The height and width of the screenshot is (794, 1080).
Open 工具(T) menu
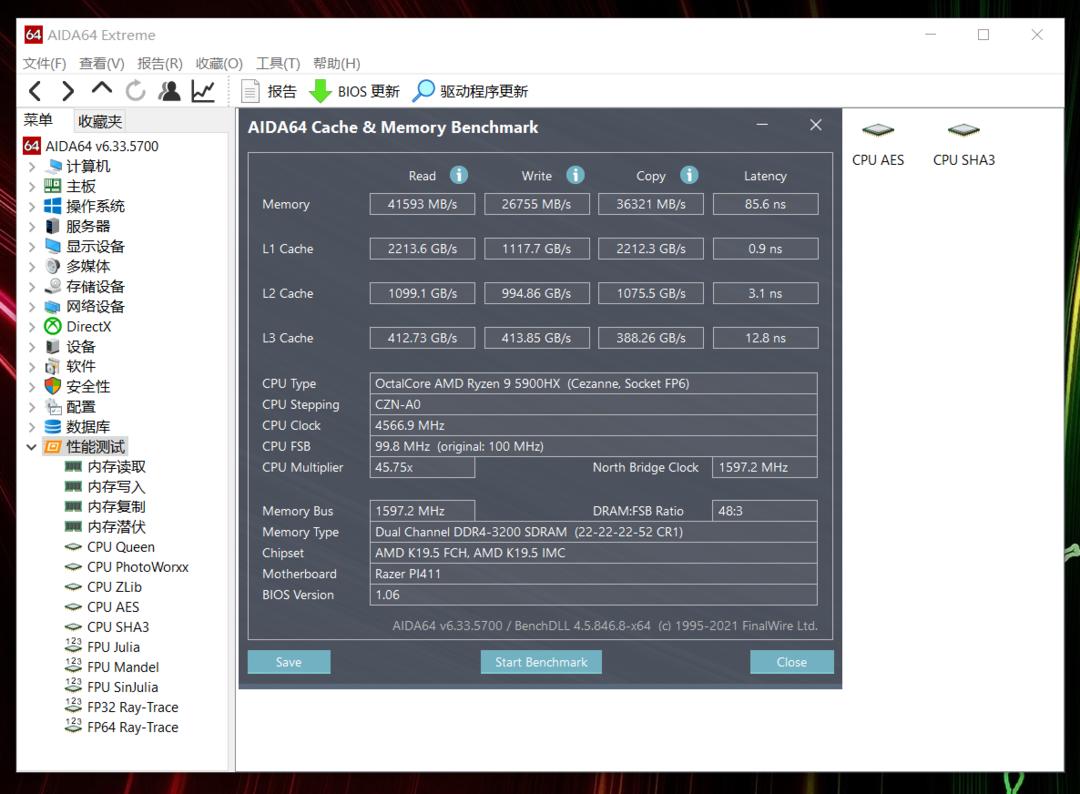click(x=278, y=63)
